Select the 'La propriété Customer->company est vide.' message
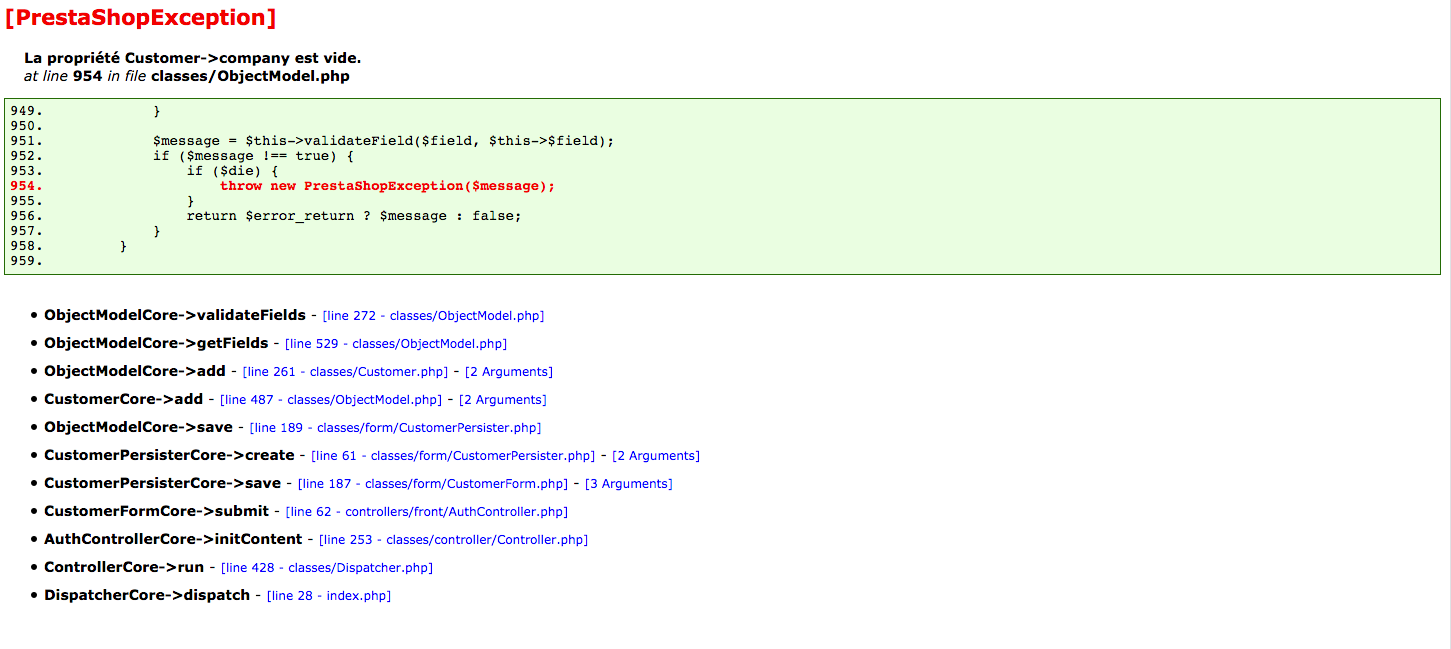The image size is (1451, 649). tap(192, 58)
